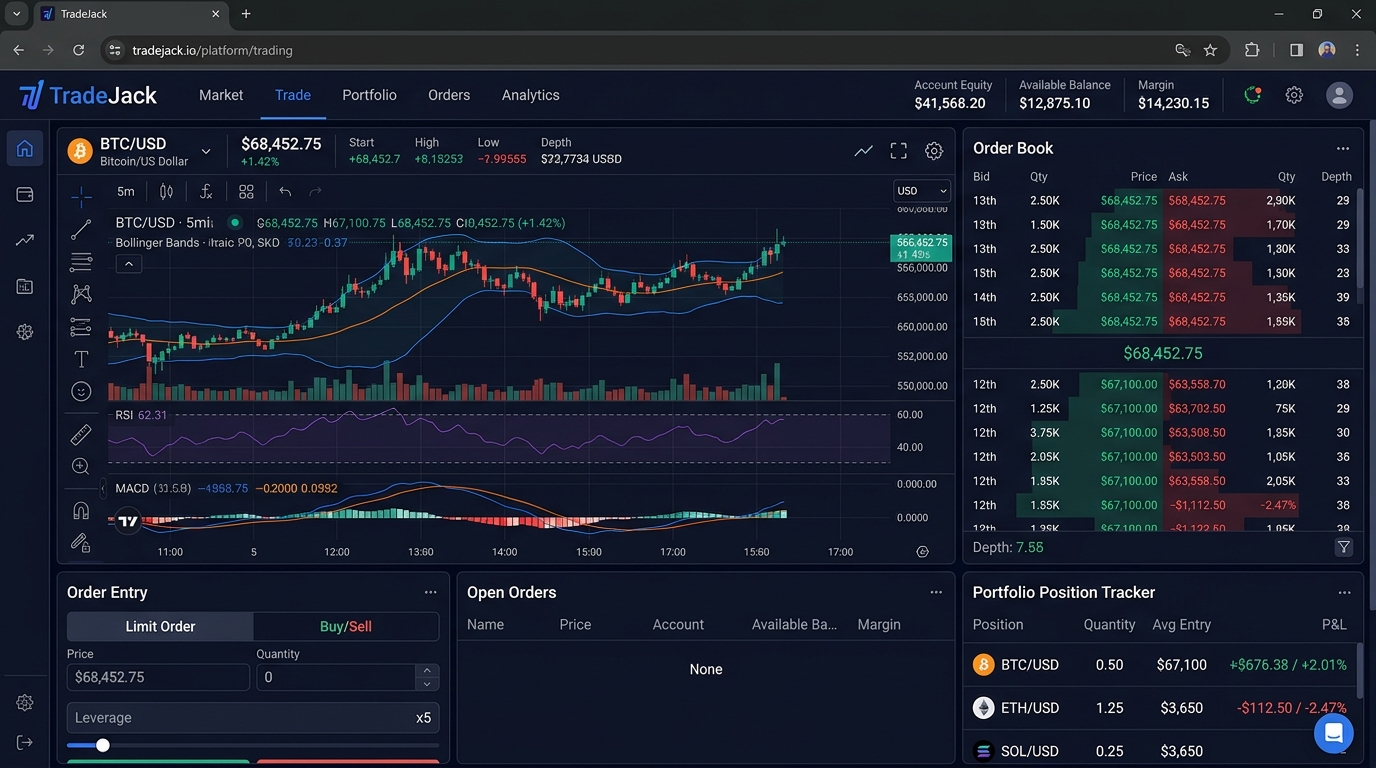Select the ruler measure tool

click(81, 435)
